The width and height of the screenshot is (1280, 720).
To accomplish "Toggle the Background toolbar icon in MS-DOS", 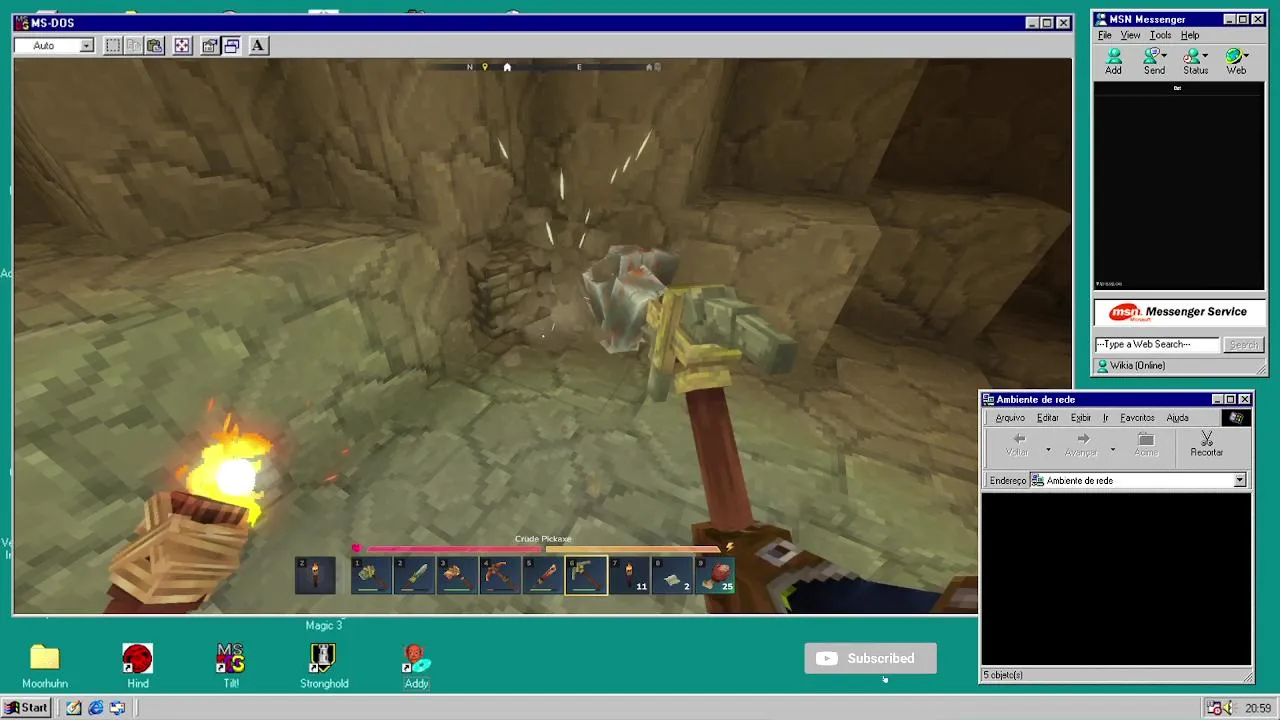I will (x=231, y=45).
